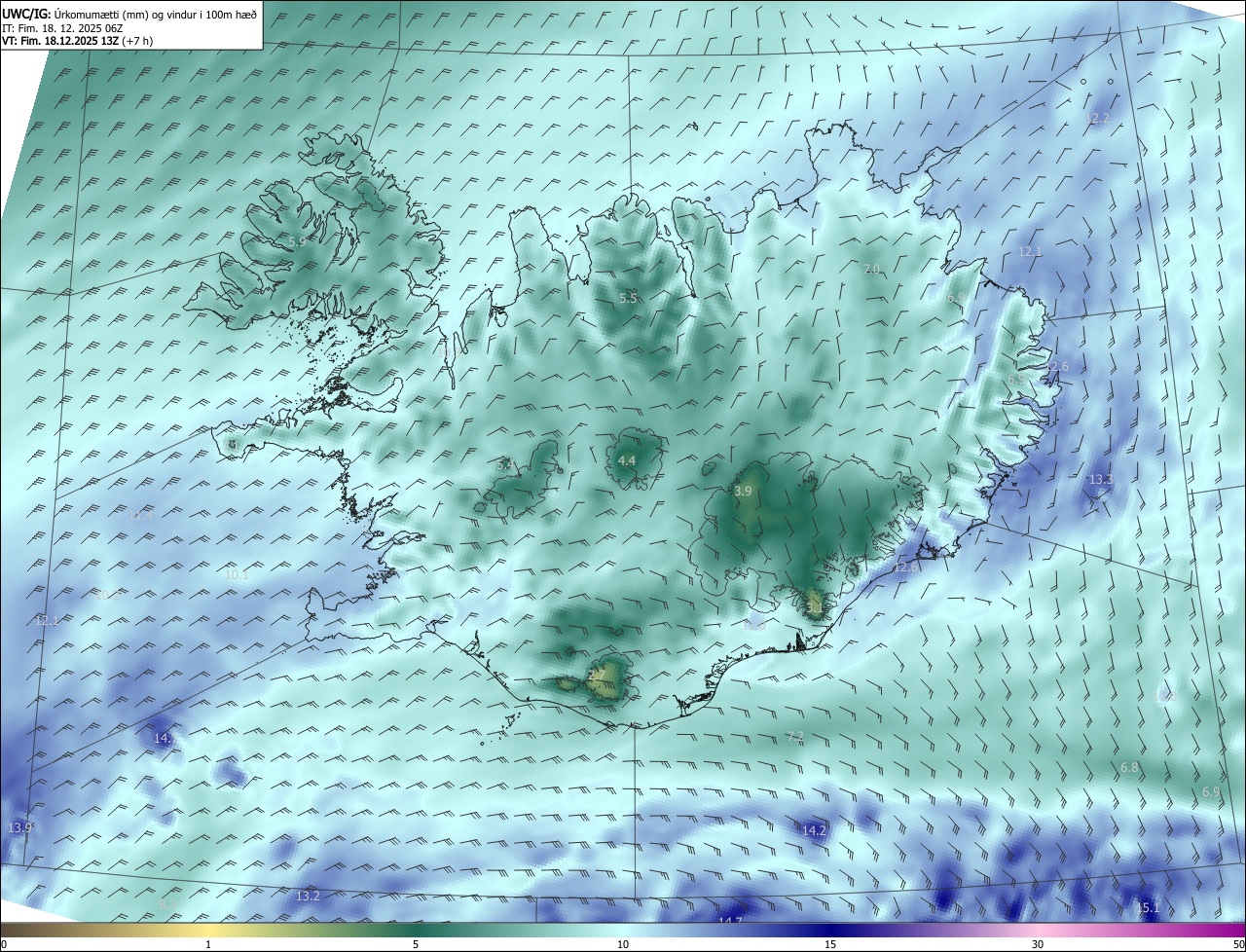1246x952 pixels.
Task: Click the 15 tick on the colour scale
Action: click(x=830, y=944)
